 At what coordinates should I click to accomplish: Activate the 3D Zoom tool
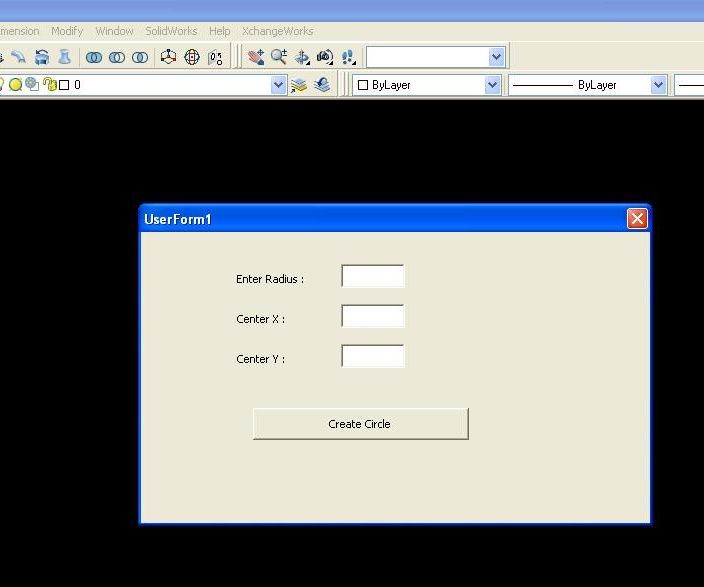279,57
